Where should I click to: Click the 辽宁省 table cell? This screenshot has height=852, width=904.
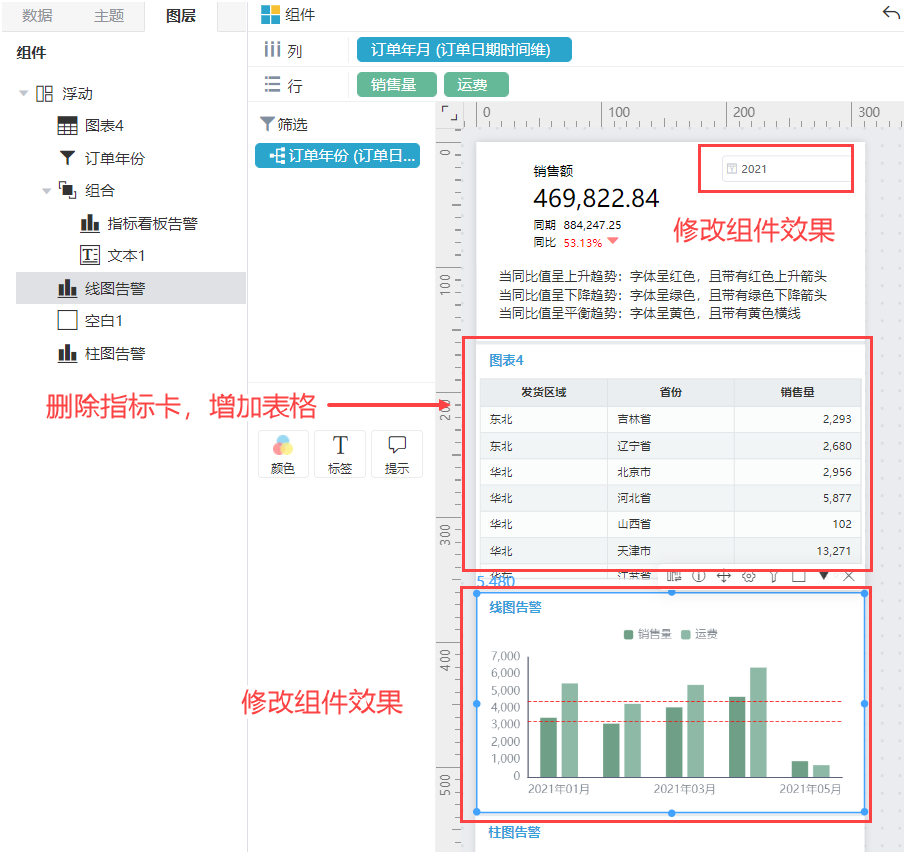click(671, 446)
